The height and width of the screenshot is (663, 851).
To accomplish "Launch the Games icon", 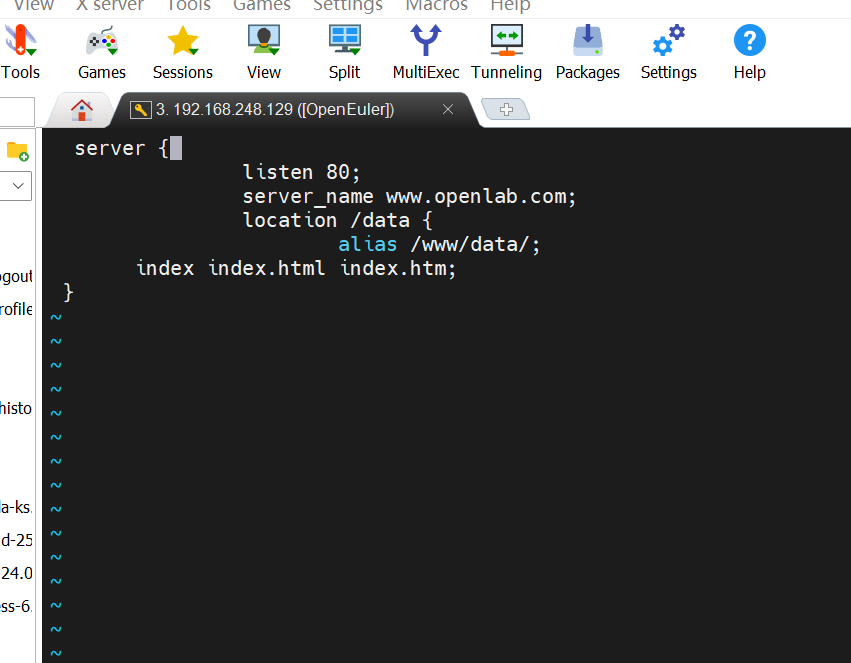I will pos(101,42).
